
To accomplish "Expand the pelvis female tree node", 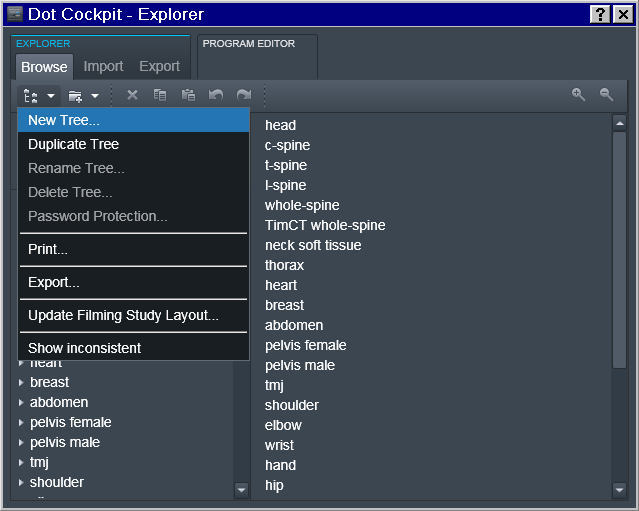I will tap(21, 423).
